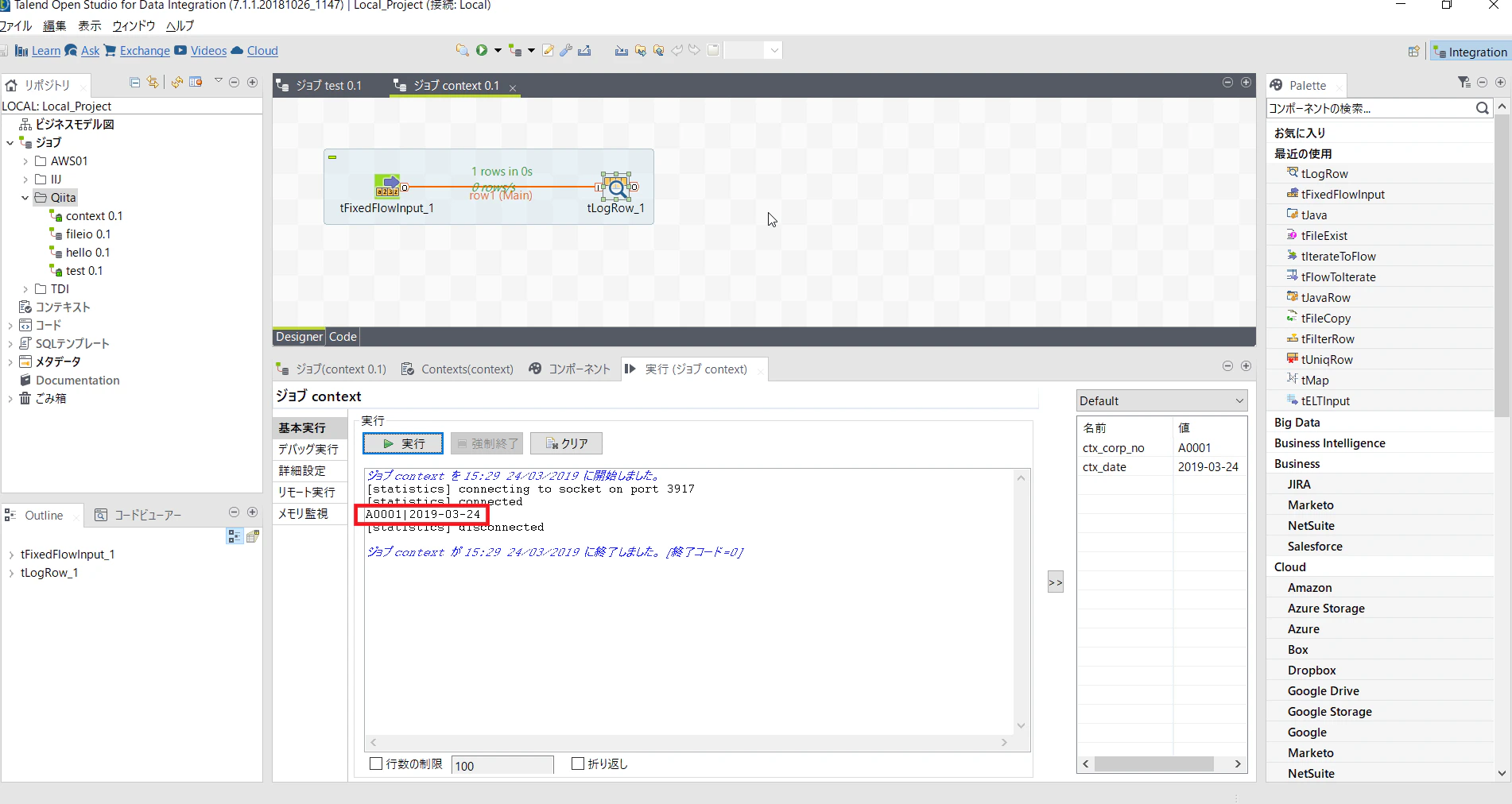Collapse the subjob minimize toggle on canvas

click(x=332, y=157)
